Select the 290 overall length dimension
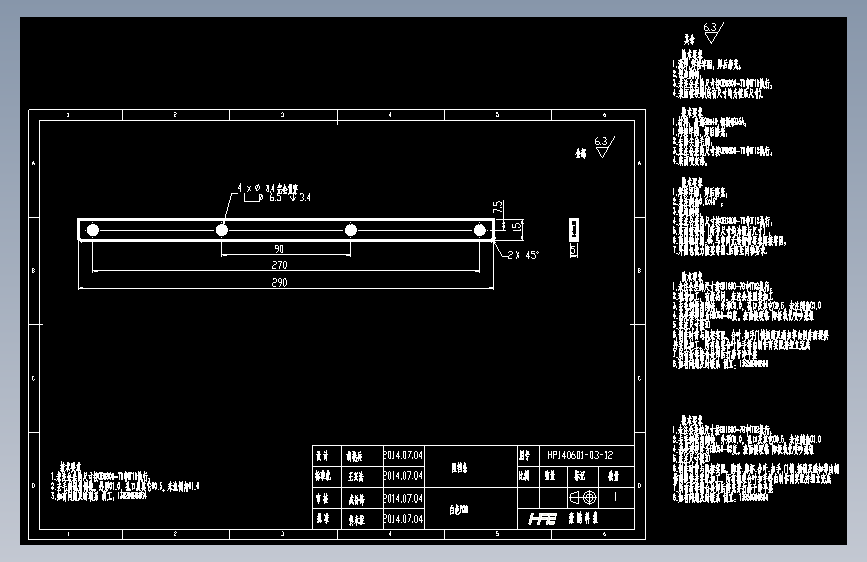 tap(279, 282)
